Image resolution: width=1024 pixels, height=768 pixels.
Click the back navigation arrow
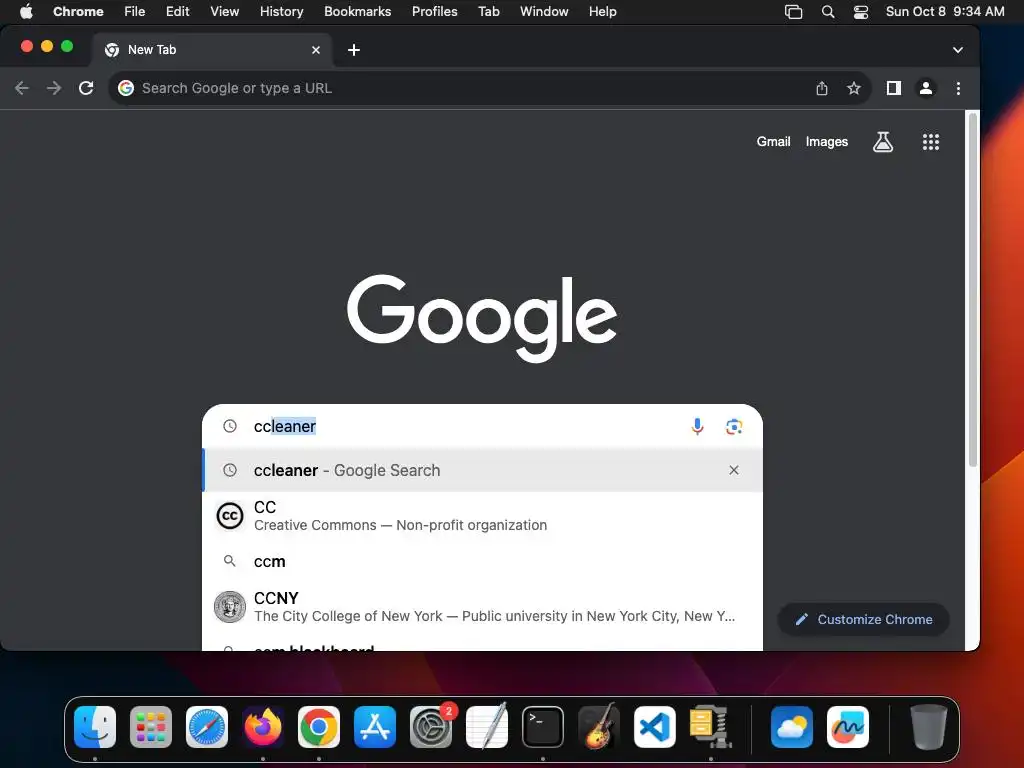22,88
